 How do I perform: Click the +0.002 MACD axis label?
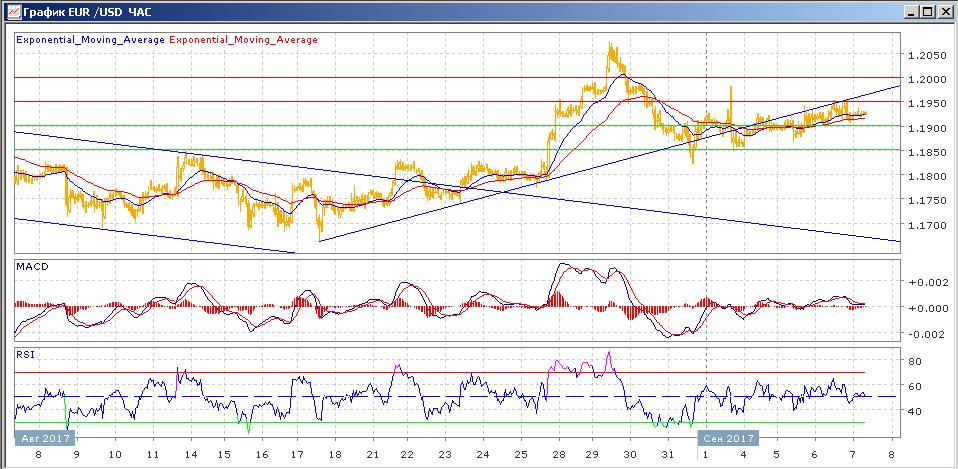tap(927, 282)
